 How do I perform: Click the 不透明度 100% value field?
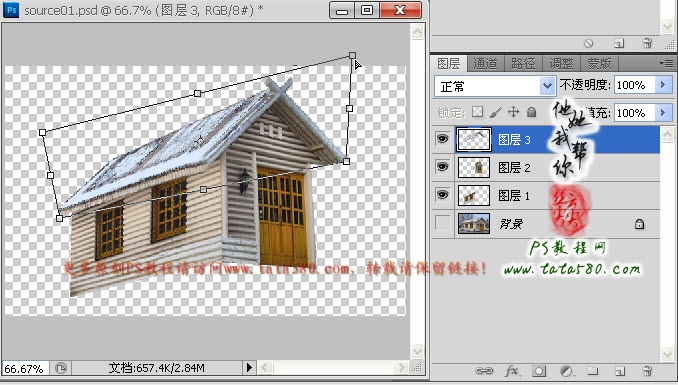tap(635, 85)
